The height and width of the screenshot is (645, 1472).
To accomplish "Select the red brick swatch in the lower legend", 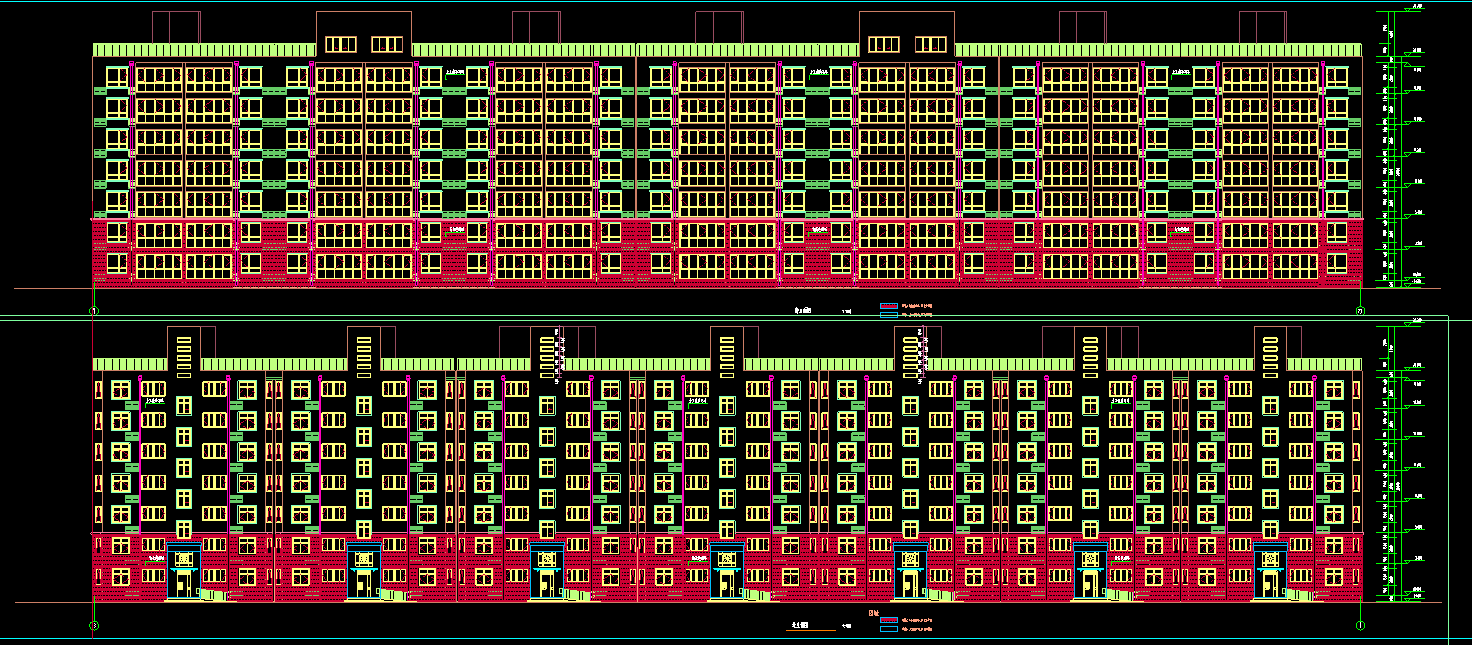I will point(889,620).
